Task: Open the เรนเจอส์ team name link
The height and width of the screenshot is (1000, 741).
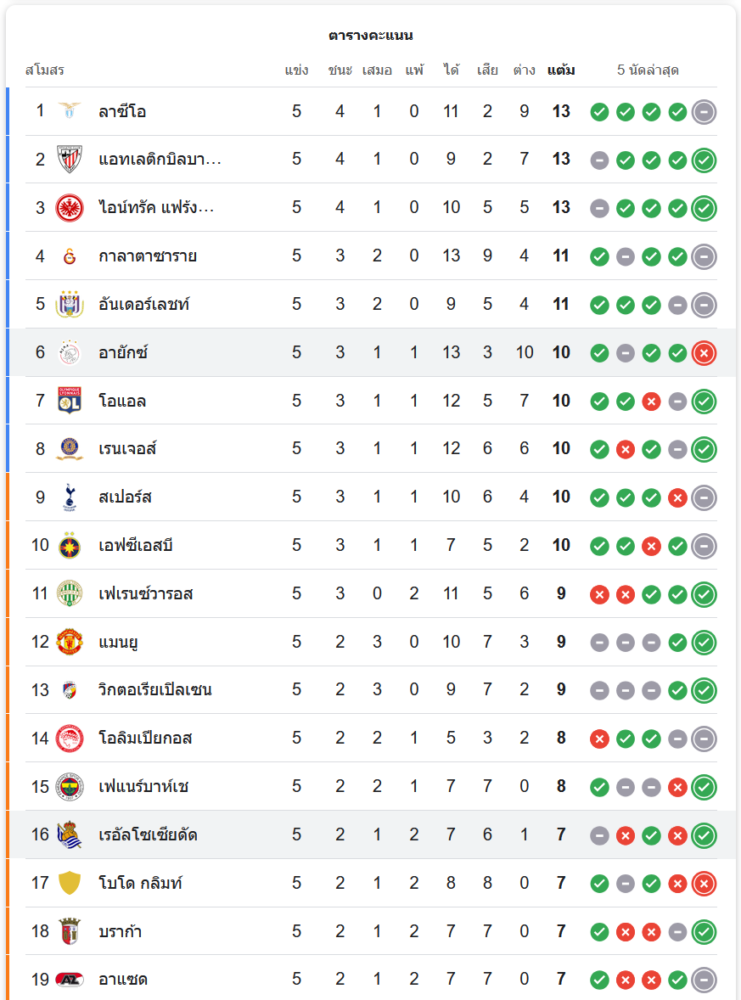Action: [x=127, y=449]
